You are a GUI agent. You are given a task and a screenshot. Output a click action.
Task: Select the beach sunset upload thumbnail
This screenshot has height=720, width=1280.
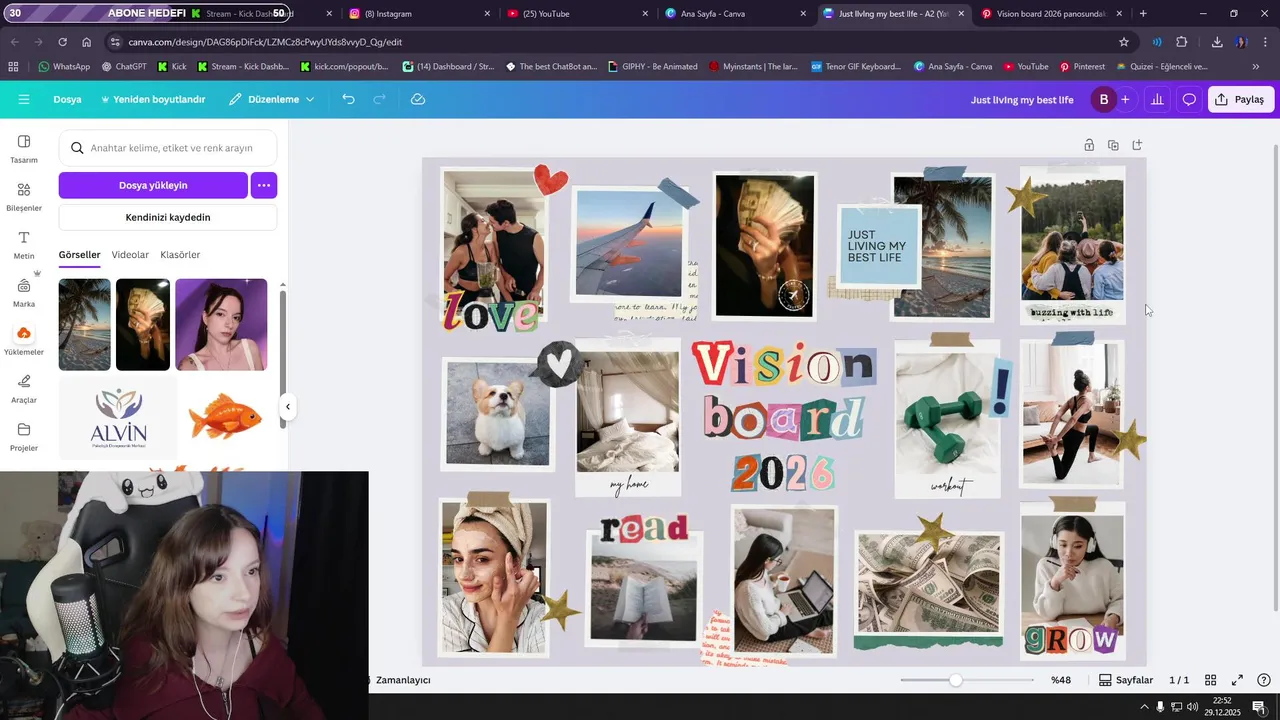[85, 325]
